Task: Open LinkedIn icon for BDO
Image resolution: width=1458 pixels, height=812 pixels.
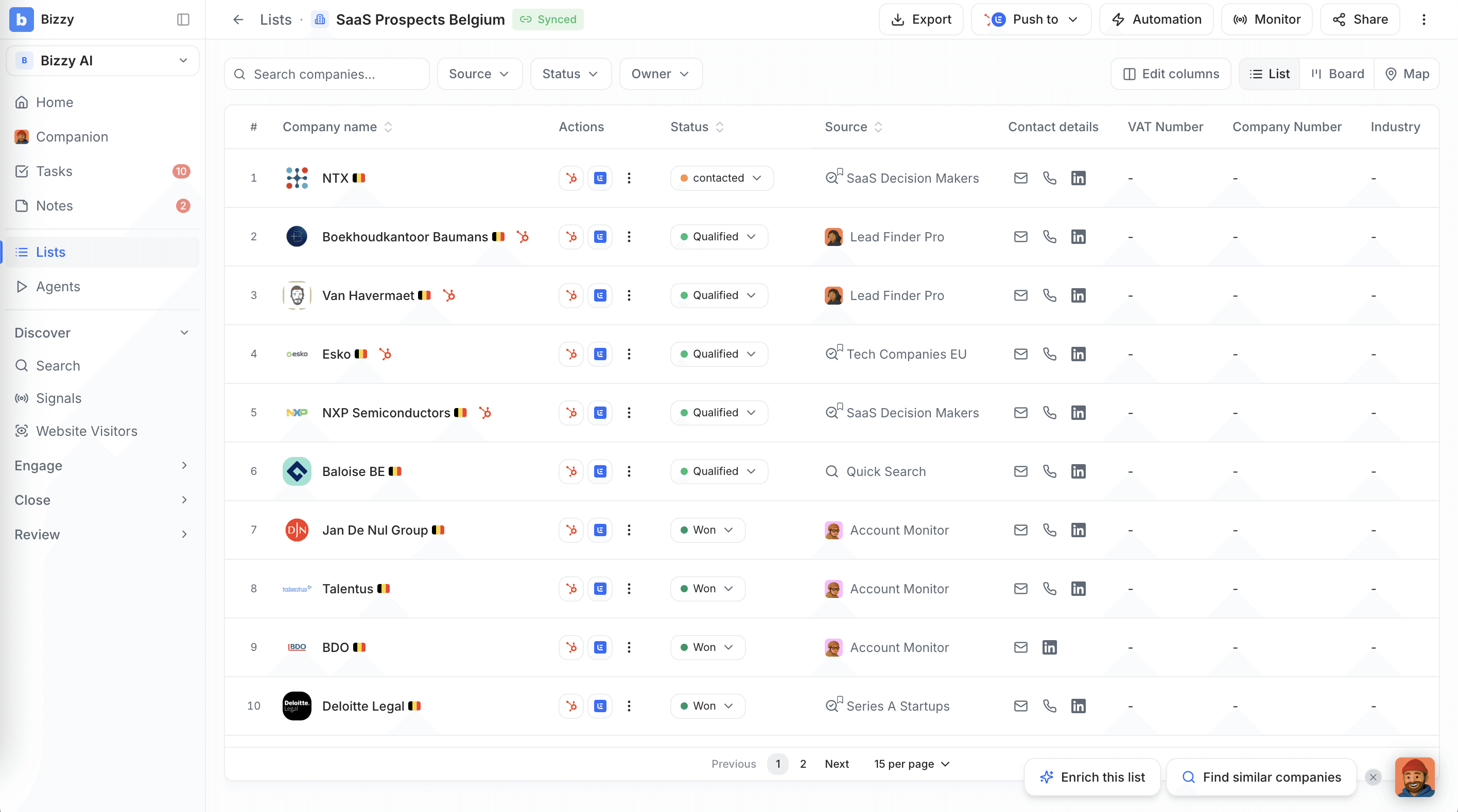Action: (x=1049, y=647)
